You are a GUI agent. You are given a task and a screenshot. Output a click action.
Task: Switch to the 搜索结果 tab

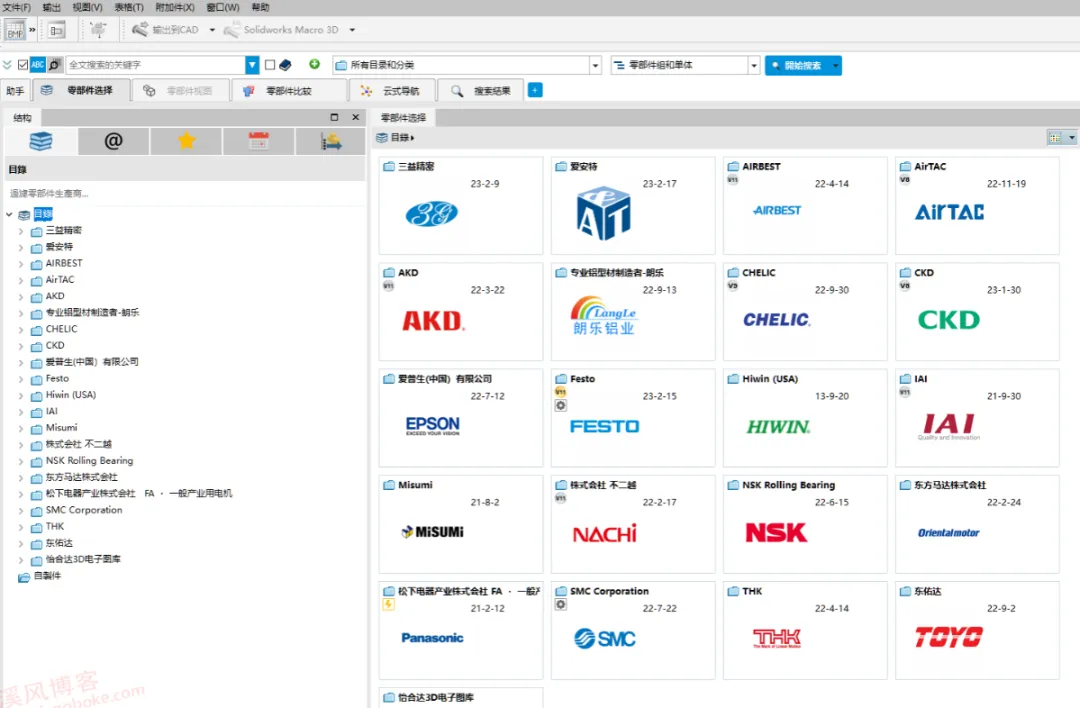(481, 91)
